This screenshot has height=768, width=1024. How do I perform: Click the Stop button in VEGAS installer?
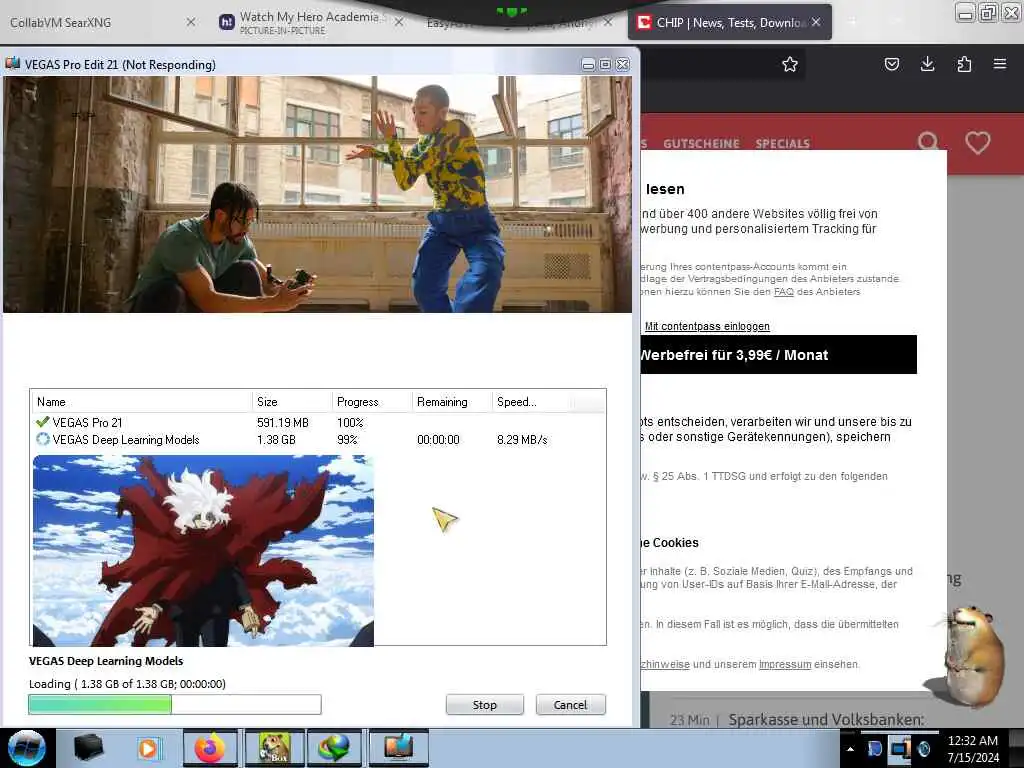pos(485,705)
